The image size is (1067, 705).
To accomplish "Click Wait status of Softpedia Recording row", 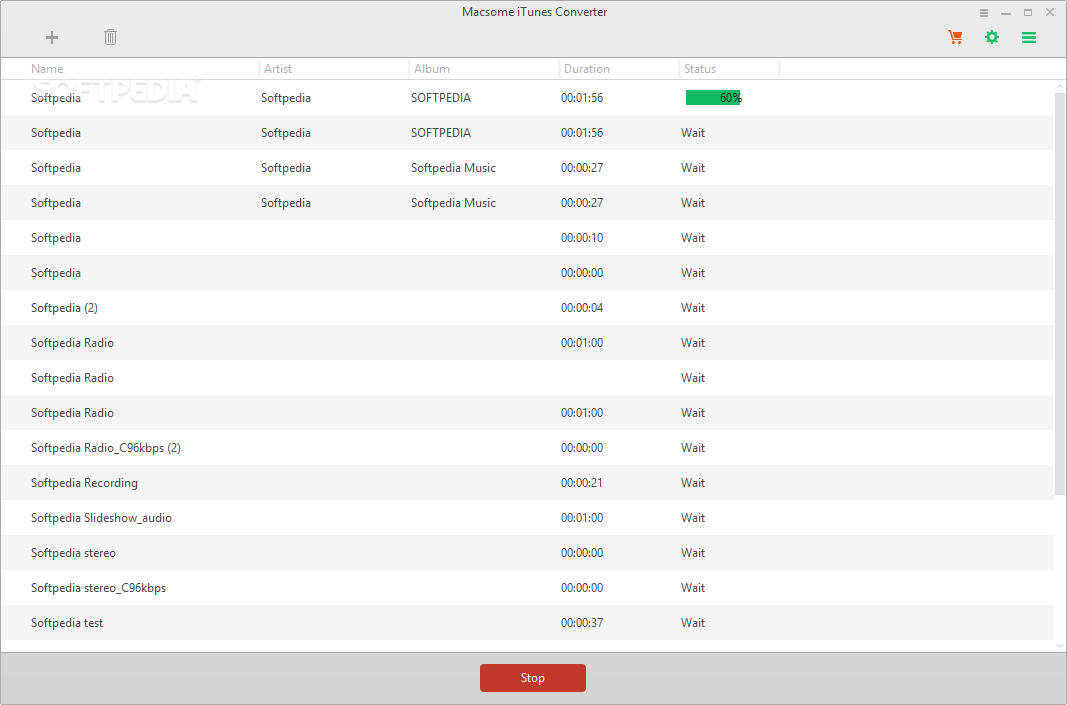I will coord(693,482).
